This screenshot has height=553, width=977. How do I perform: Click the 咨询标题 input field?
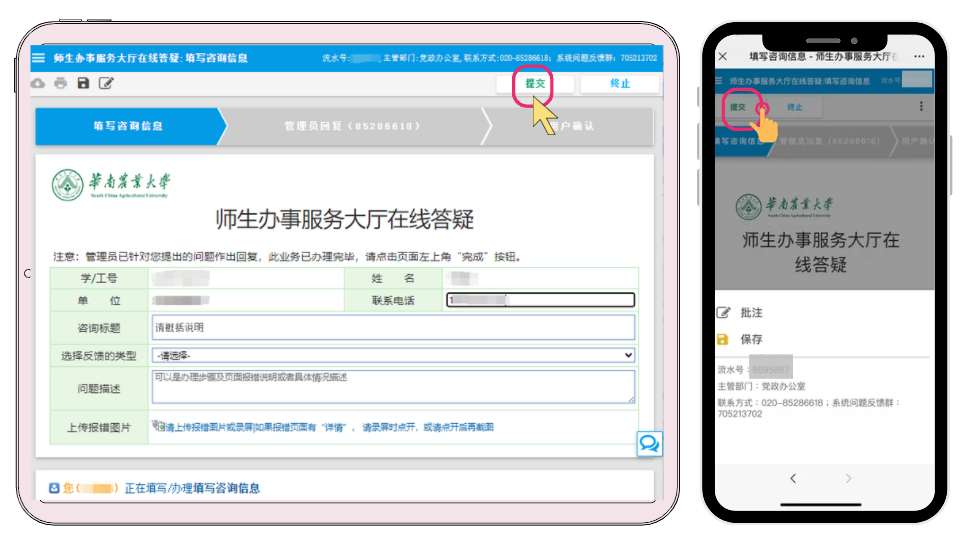coord(392,327)
